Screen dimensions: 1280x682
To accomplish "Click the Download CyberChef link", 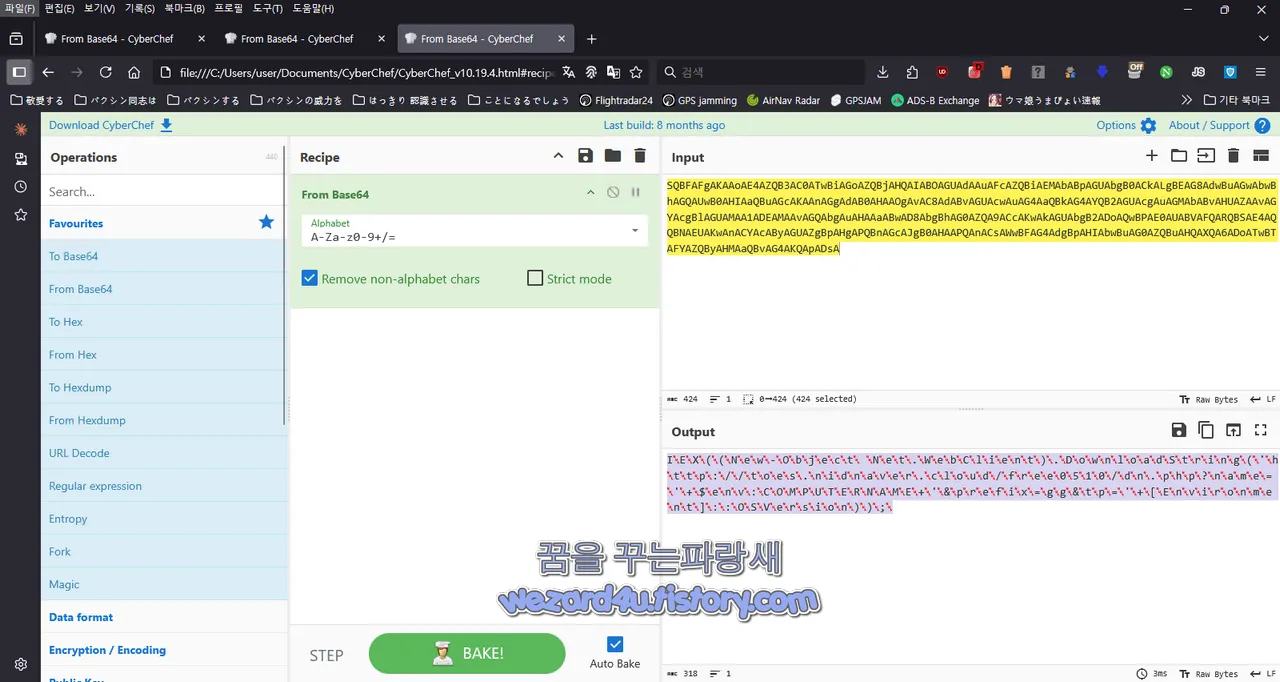I will [111, 125].
